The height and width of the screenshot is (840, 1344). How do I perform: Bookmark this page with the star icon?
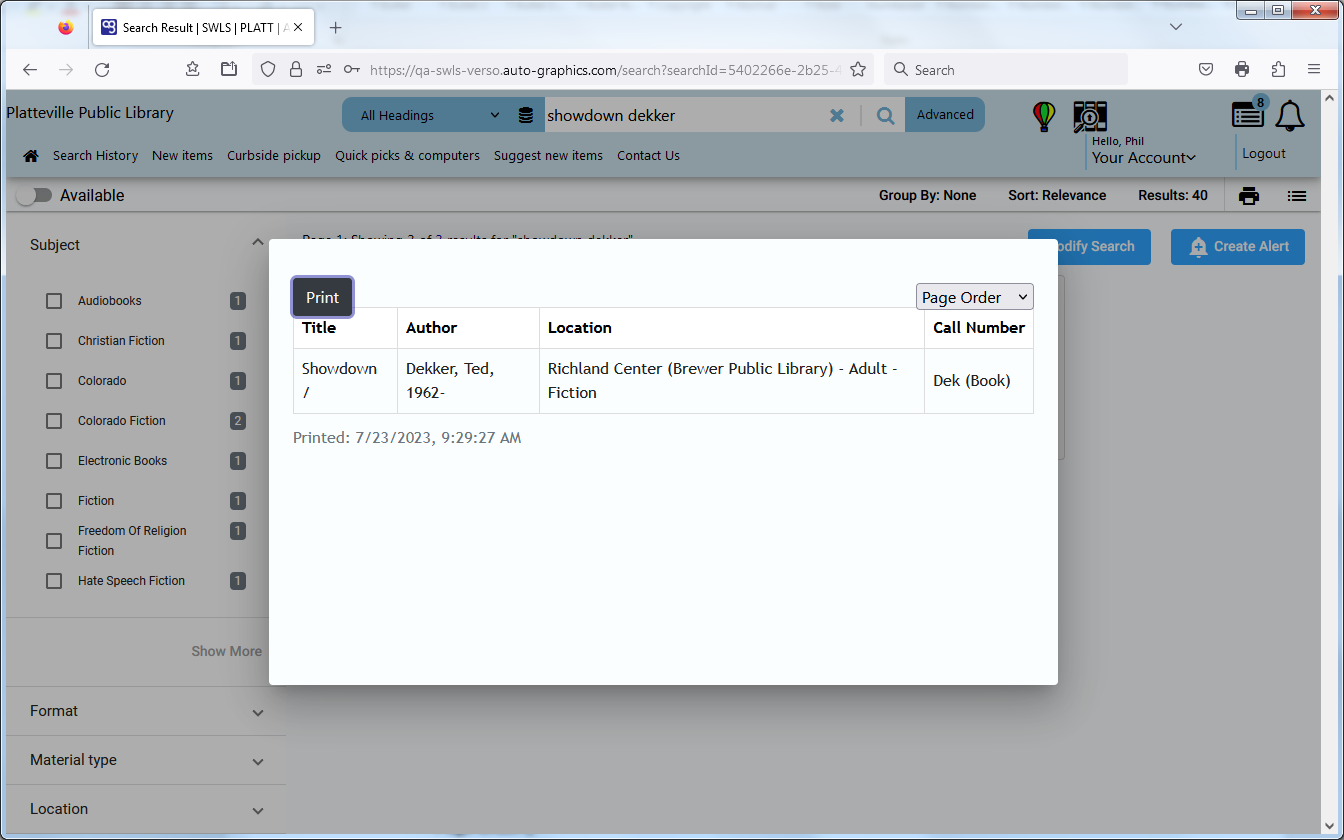(857, 69)
